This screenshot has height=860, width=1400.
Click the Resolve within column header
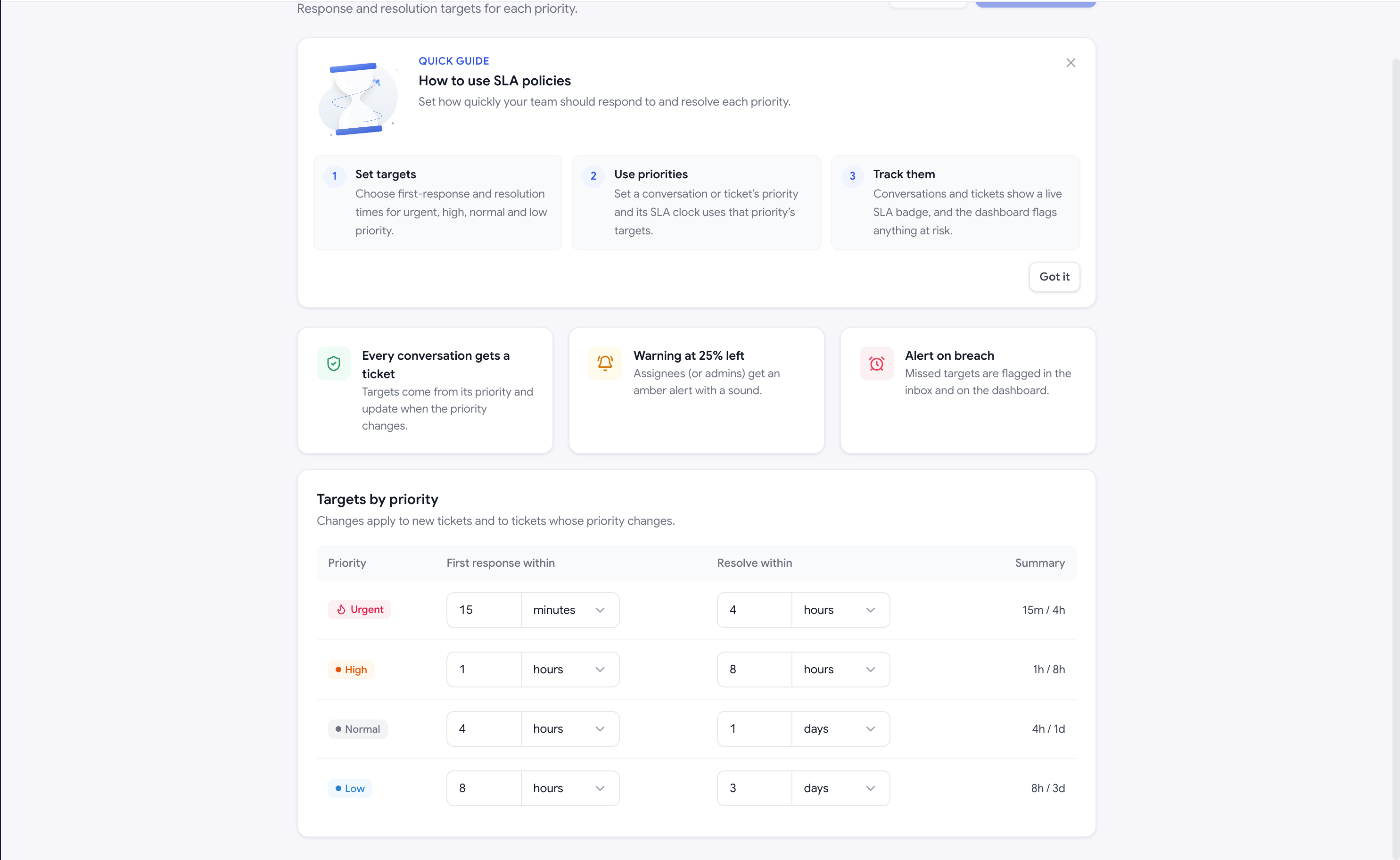tap(754, 562)
